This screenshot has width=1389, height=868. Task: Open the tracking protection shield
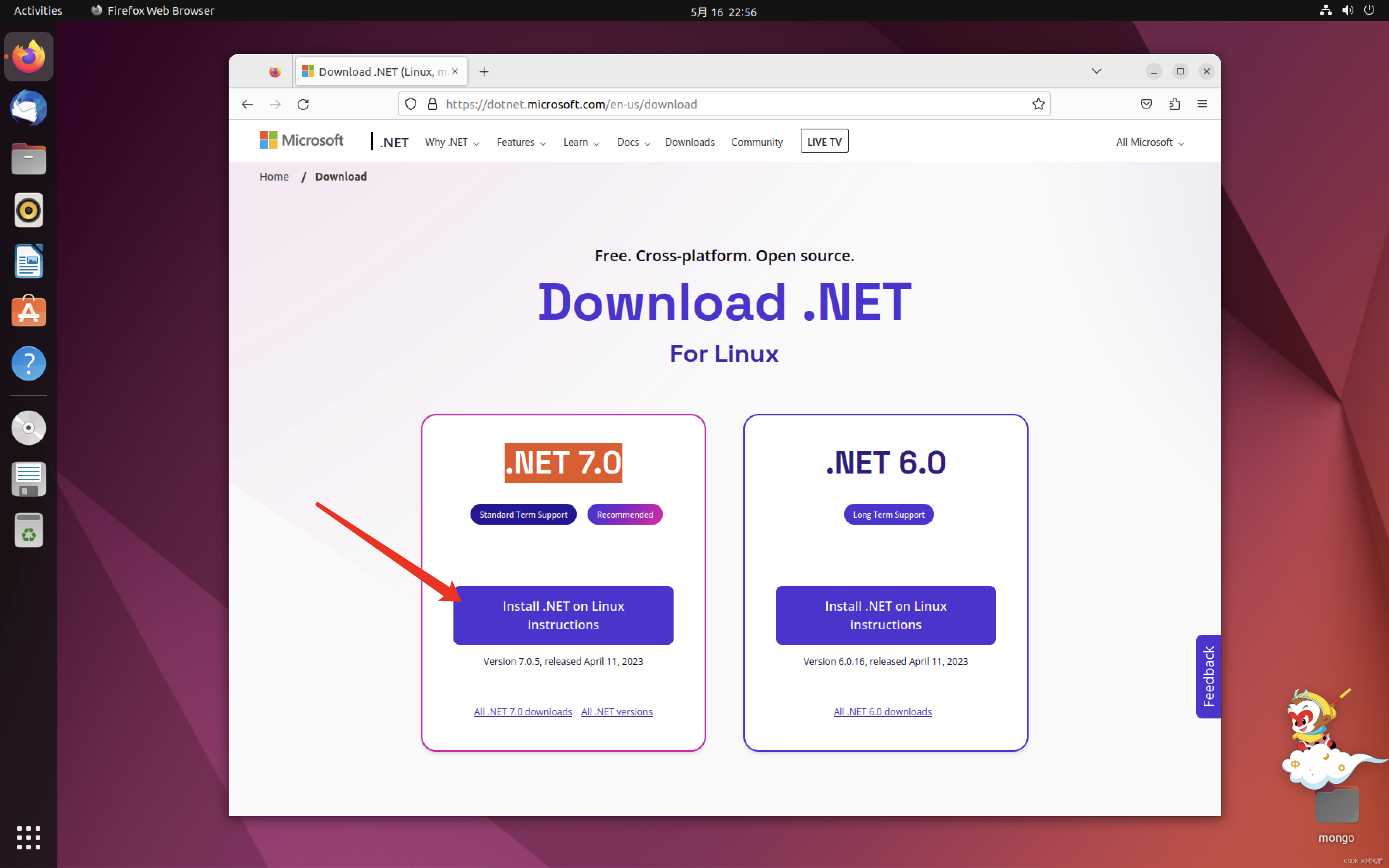(411, 104)
